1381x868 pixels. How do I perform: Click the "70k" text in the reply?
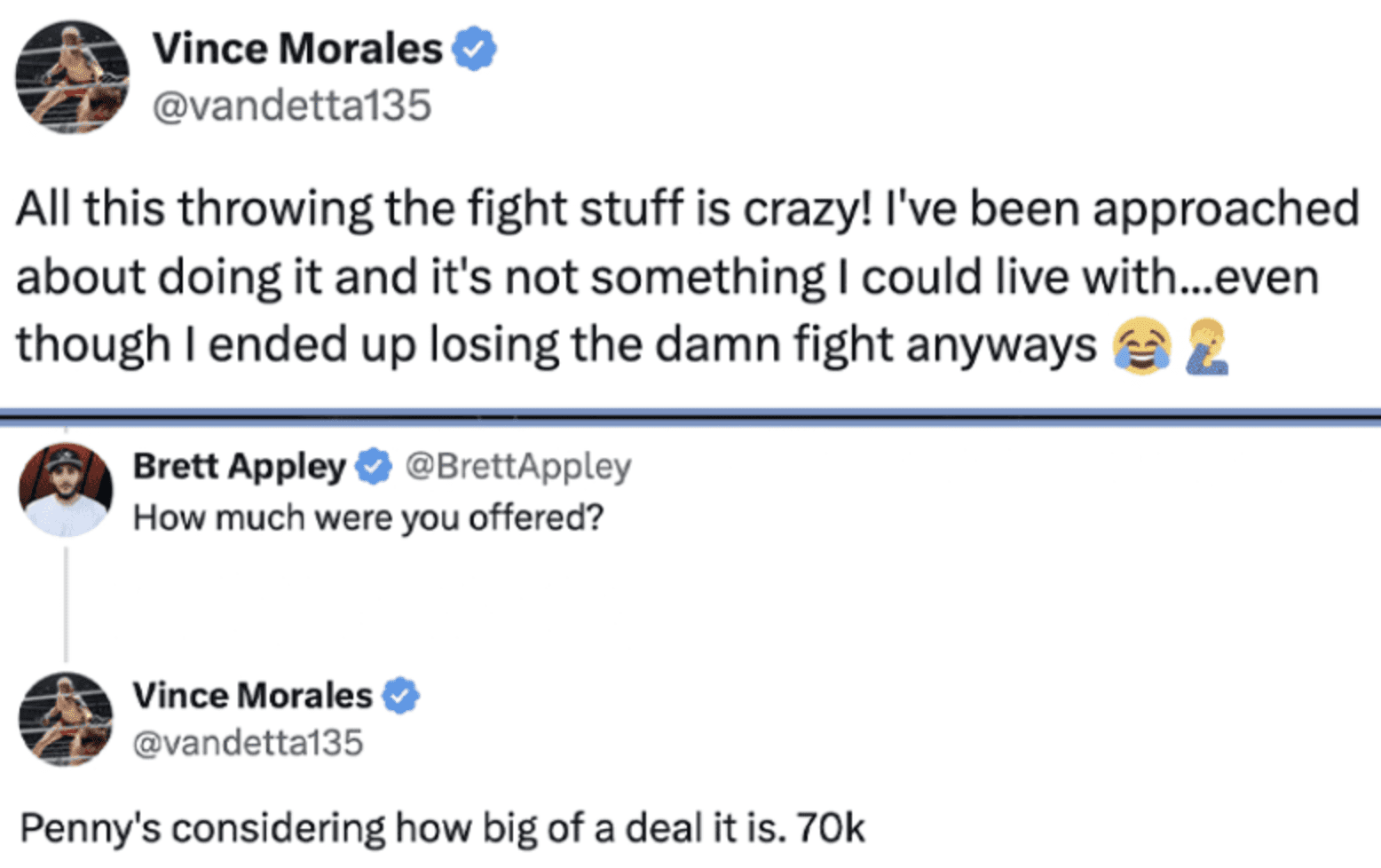point(830,828)
